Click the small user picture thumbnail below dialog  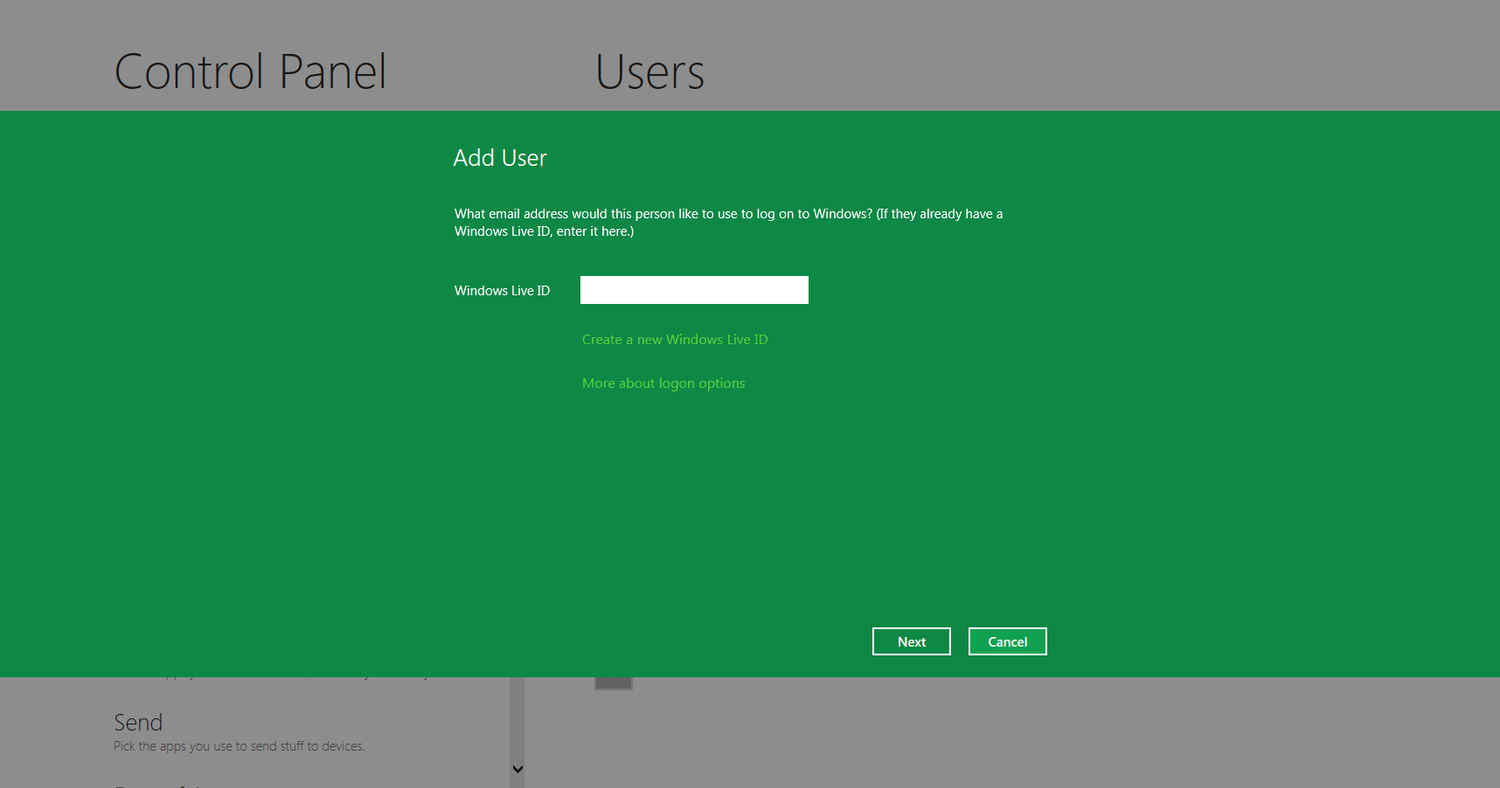pos(614,683)
